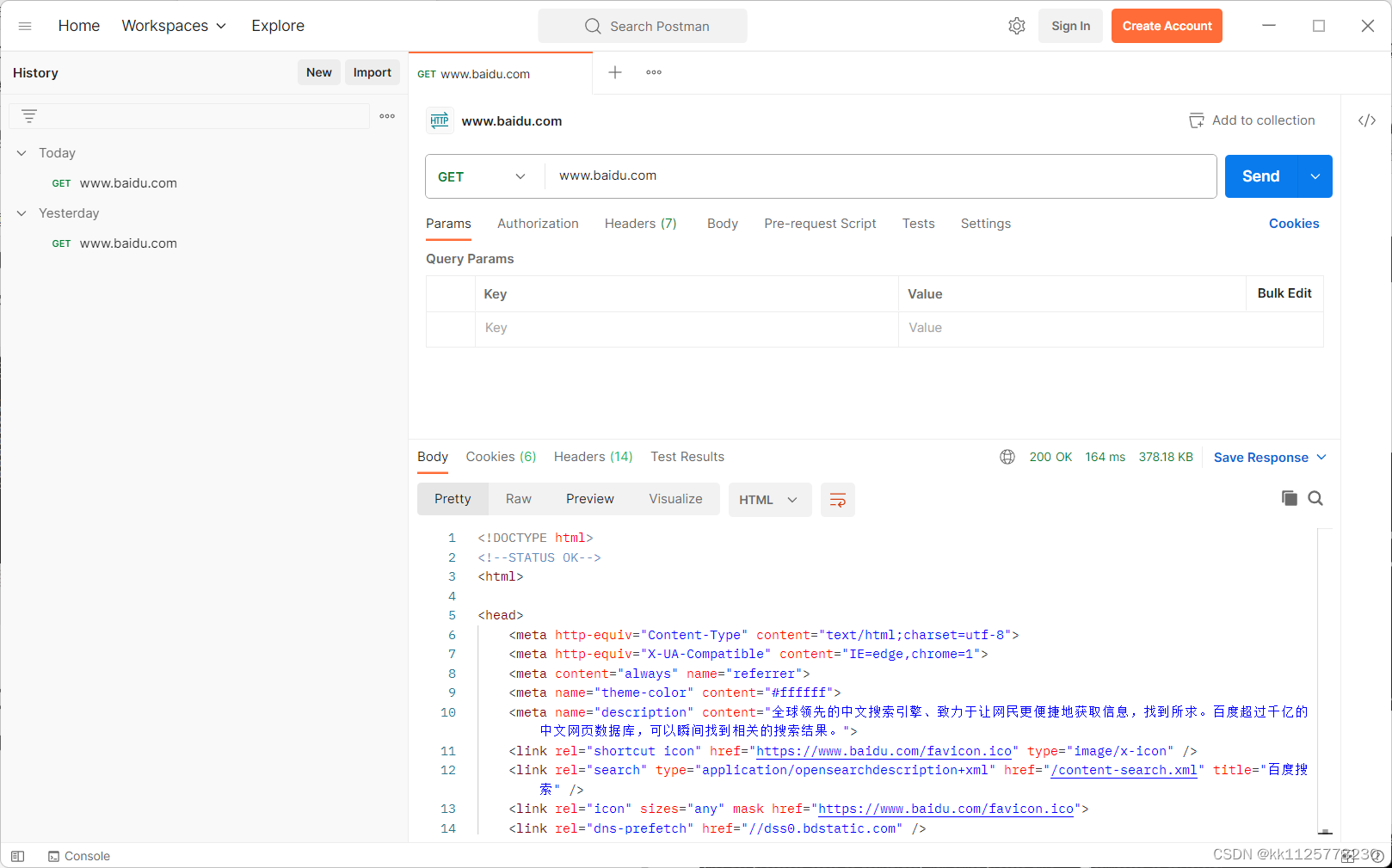Open the Save Response dropdown
1392x868 pixels.
click(x=1270, y=458)
